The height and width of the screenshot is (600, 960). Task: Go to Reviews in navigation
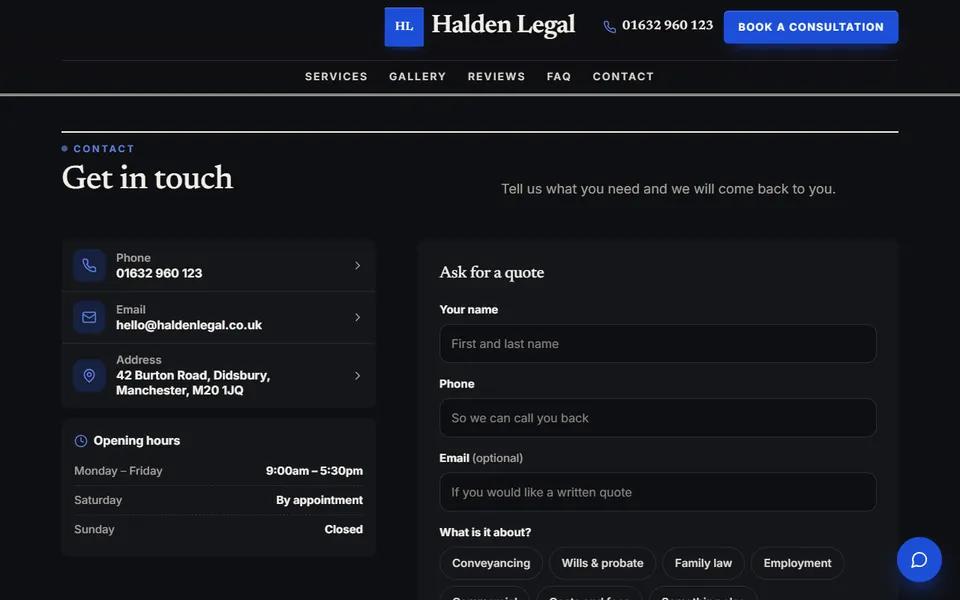tap(497, 77)
